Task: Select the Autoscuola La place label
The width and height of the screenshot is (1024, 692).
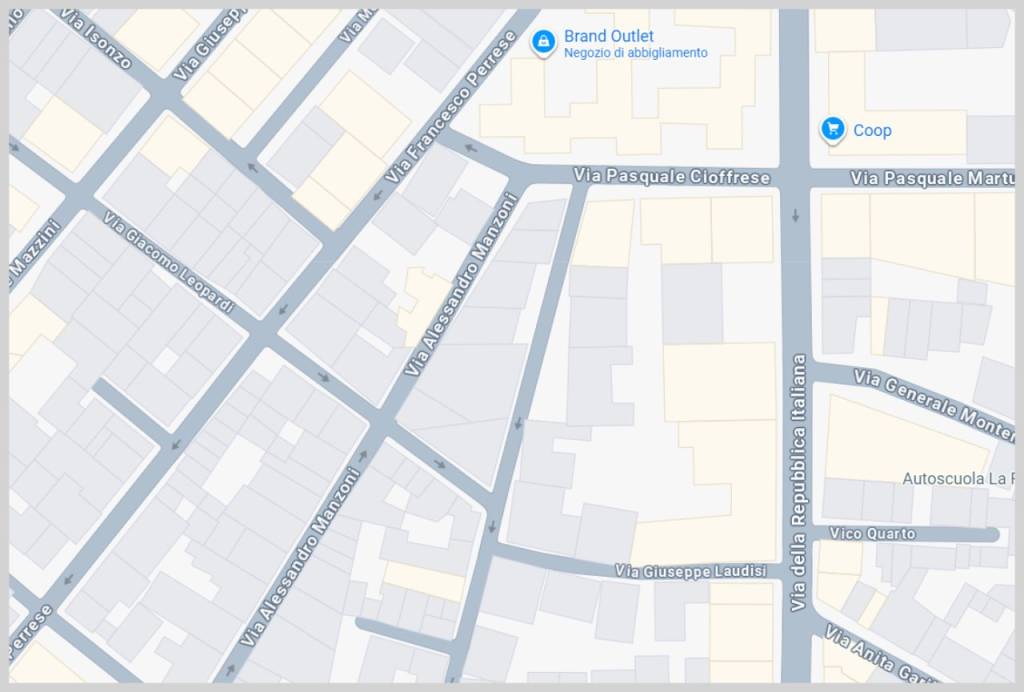Action: [x=957, y=478]
